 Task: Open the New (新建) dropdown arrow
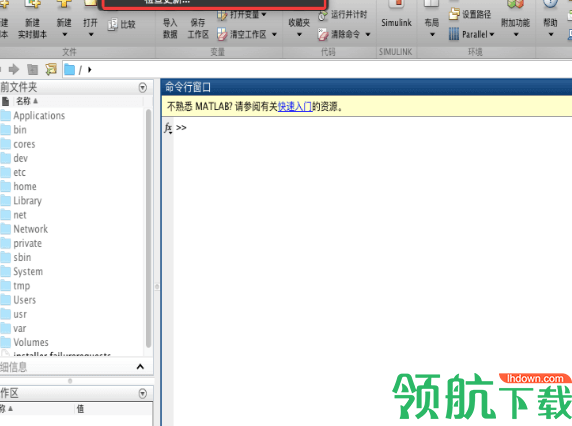65,35
